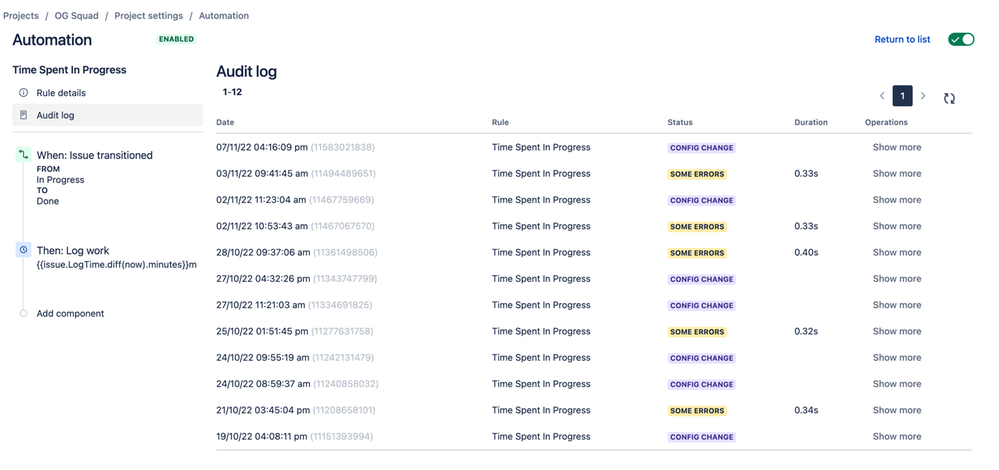The width and height of the screenshot is (999, 470).
Task: Select page 1 in pagination
Action: (x=902, y=96)
